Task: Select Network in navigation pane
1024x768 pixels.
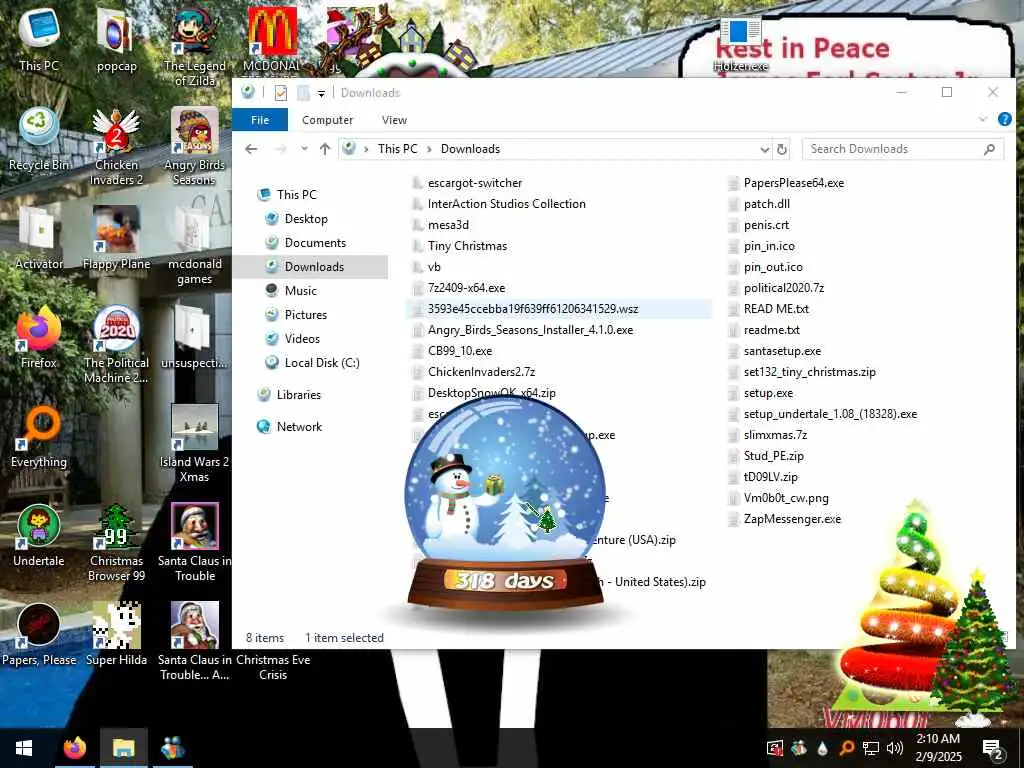Action: click(x=299, y=427)
